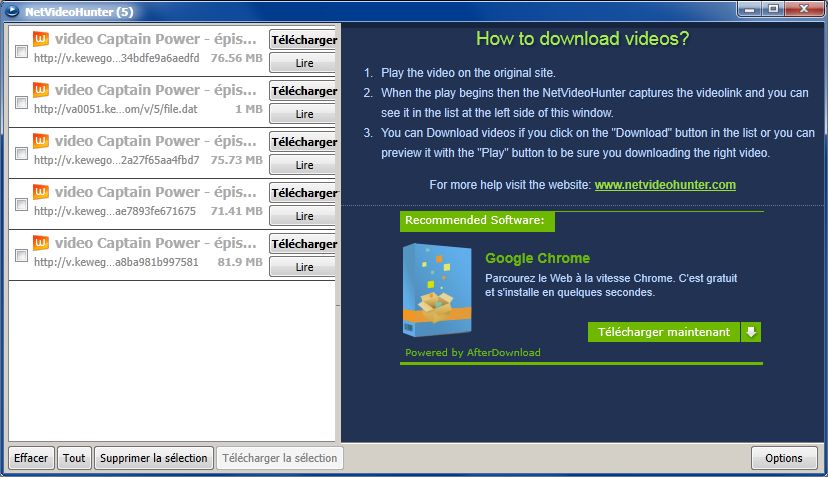Click the Télécharger maintenant button
The image size is (828, 477).
[664, 332]
